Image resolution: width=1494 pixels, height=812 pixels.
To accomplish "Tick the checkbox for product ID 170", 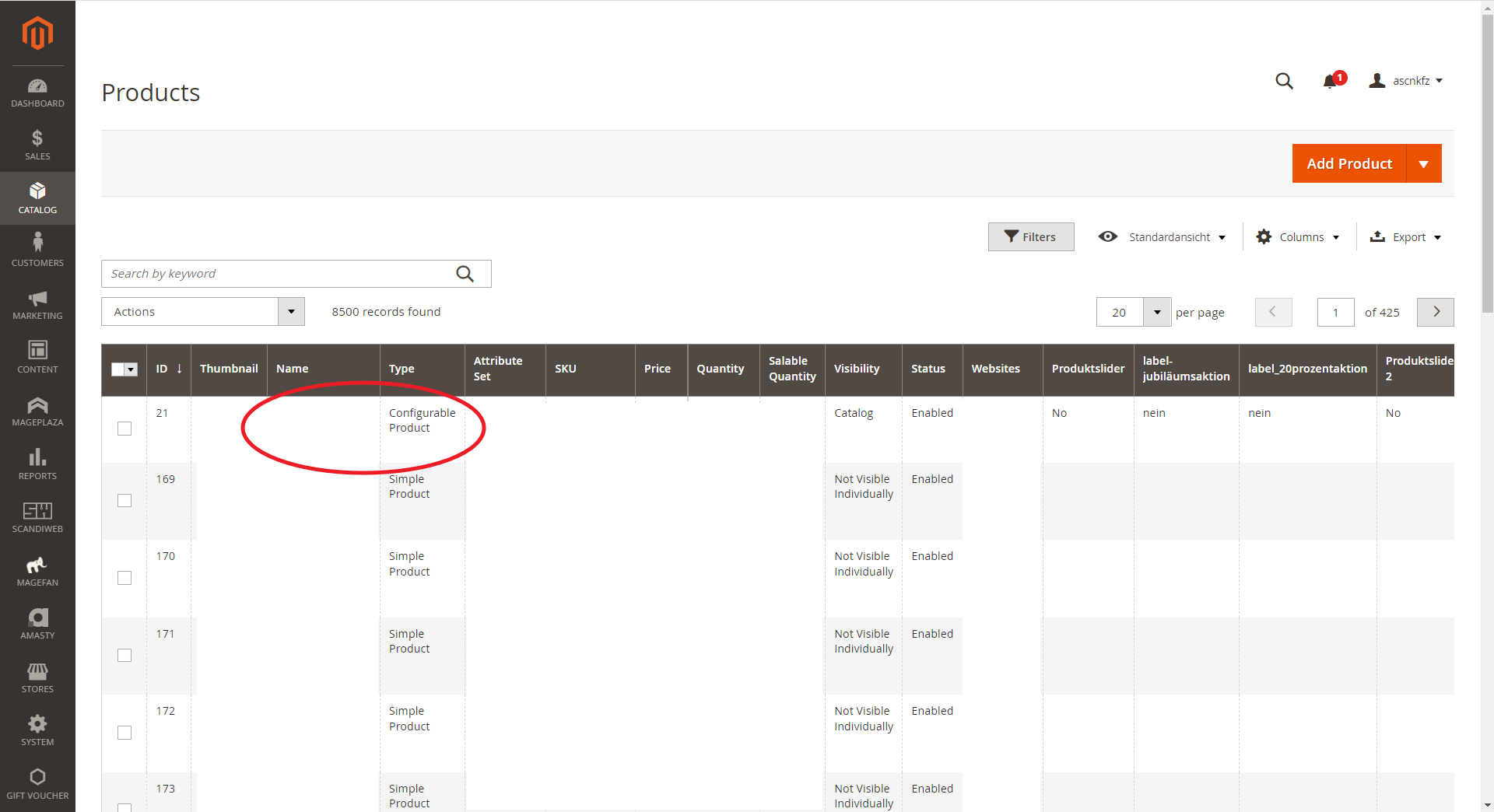I will click(124, 578).
